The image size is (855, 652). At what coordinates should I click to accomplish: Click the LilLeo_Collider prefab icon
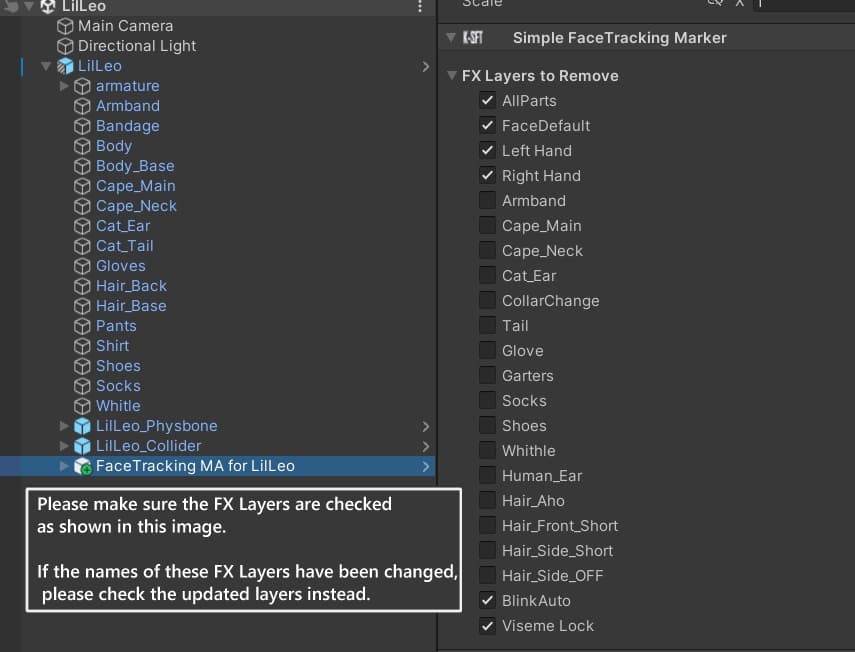83,446
